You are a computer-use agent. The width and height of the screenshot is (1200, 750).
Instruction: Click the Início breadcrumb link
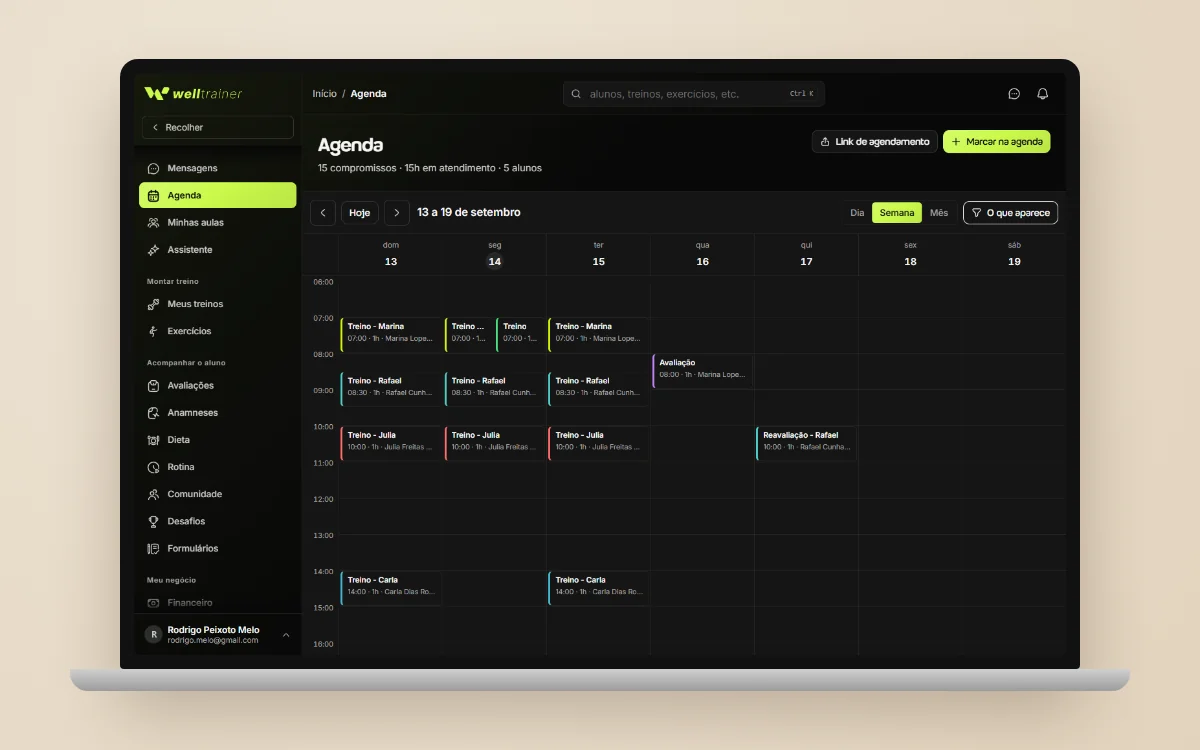coord(324,94)
